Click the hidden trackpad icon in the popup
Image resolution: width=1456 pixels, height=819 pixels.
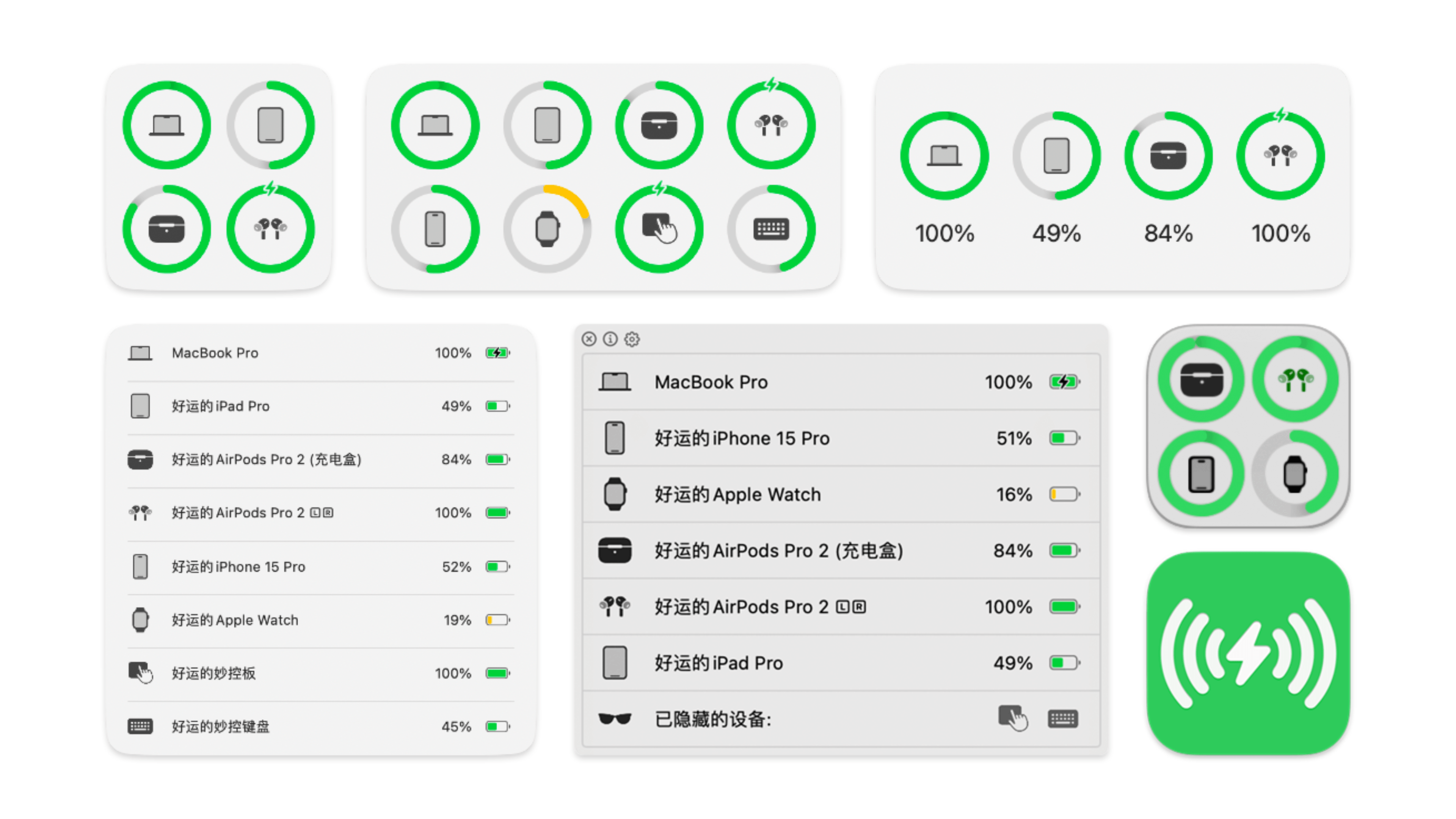pyautogui.click(x=1014, y=718)
